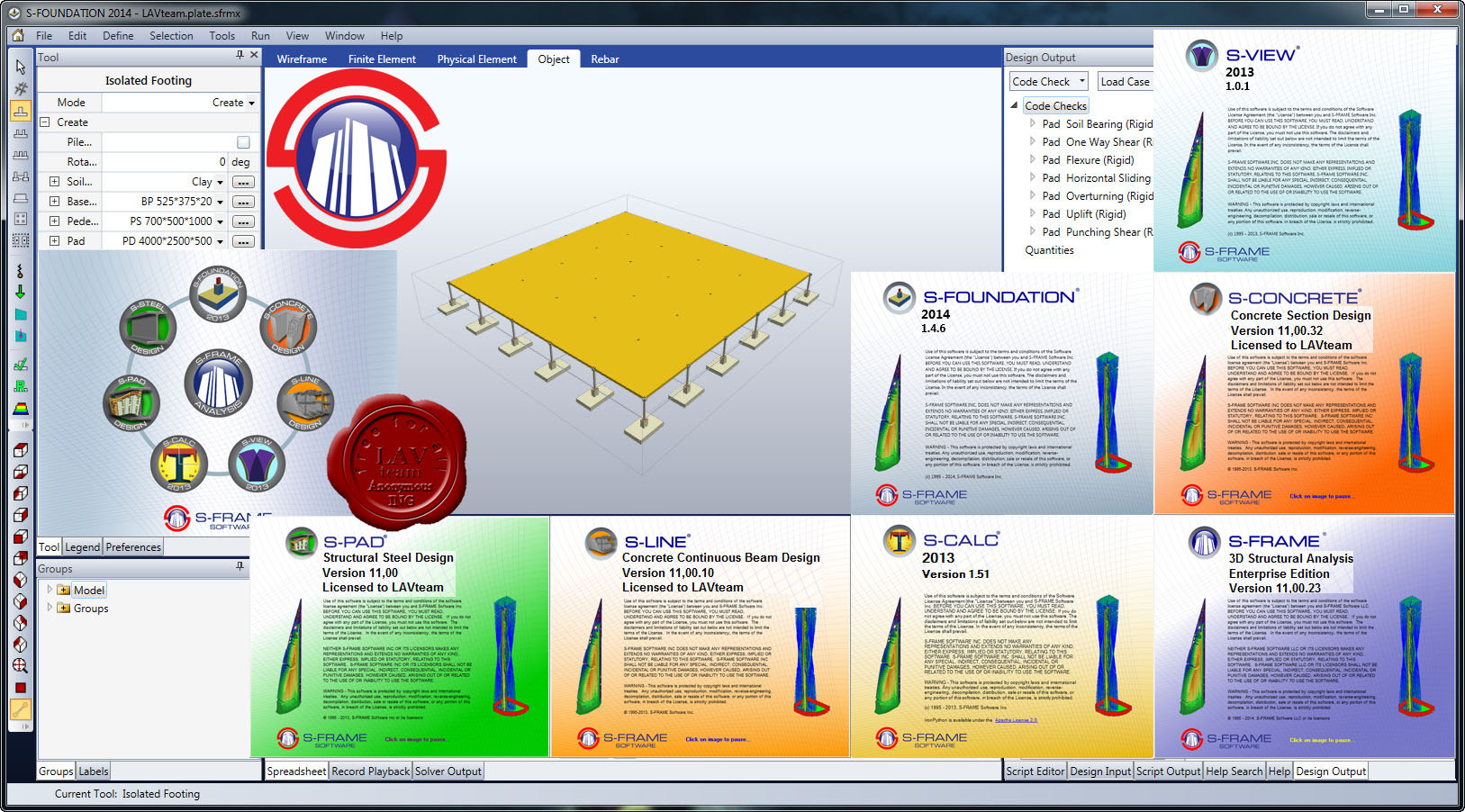Toggle the highlighted link line tool at toolbar bottom

20,709
